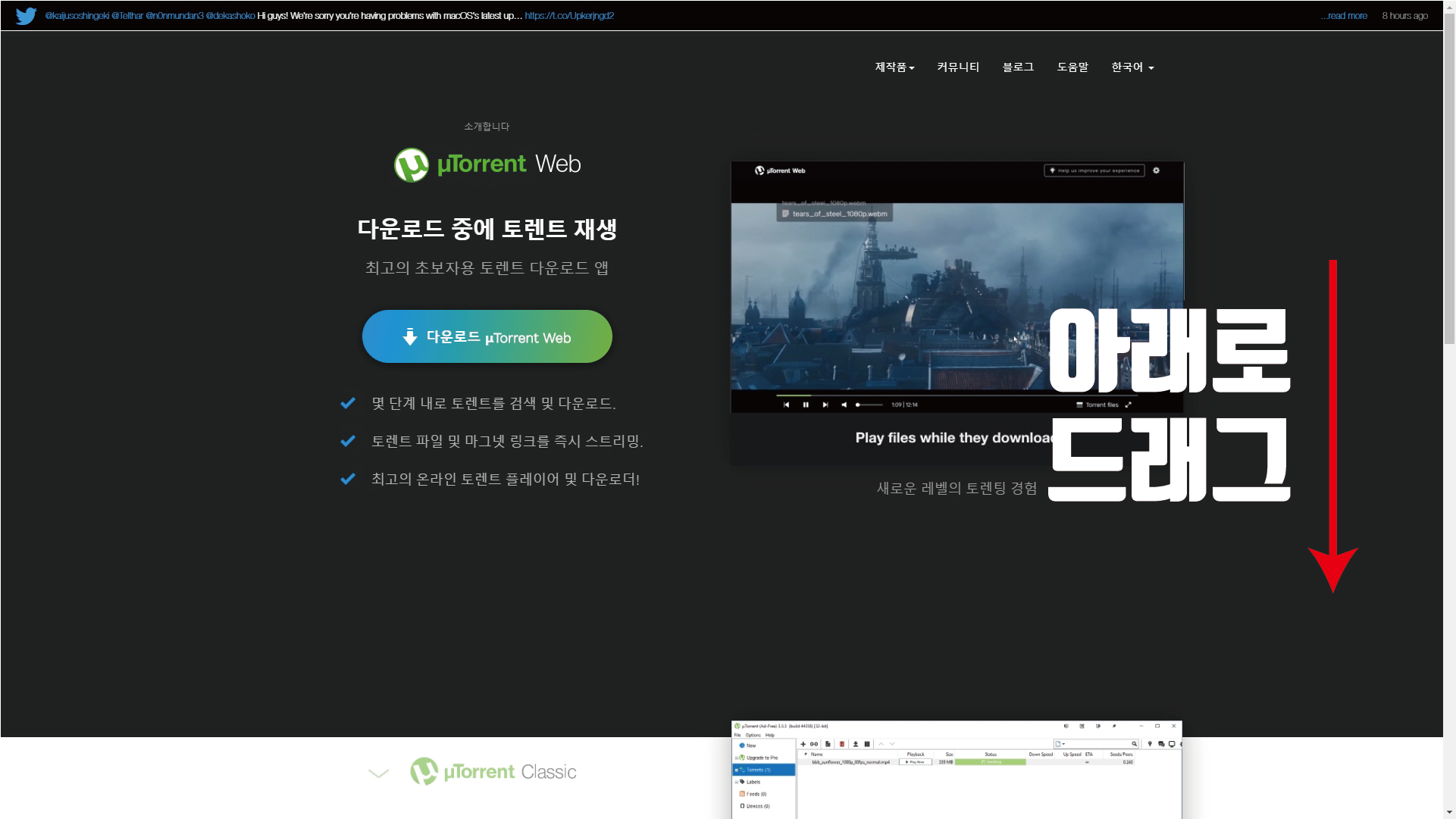Click the first blue checkmark bullet
Image resolution: width=1456 pixels, height=819 pixels.
tap(348, 403)
